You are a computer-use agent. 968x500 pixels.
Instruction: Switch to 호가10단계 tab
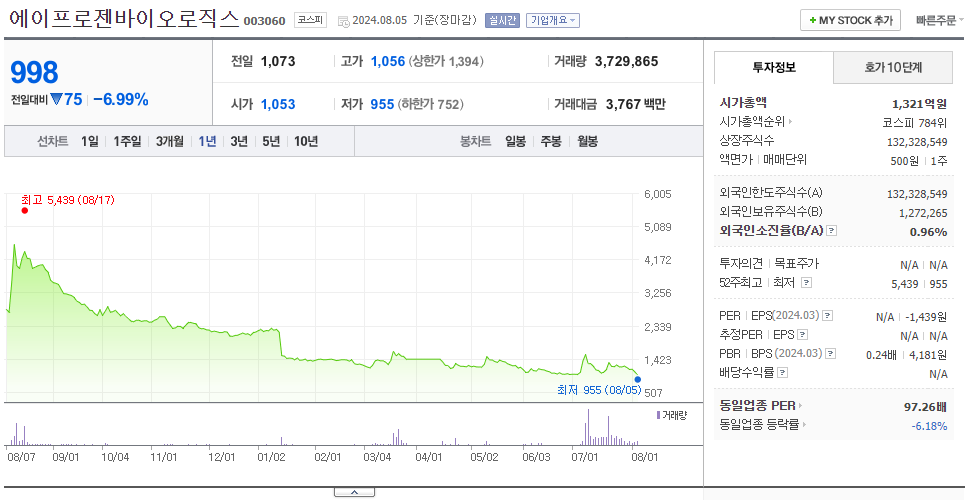(893, 68)
